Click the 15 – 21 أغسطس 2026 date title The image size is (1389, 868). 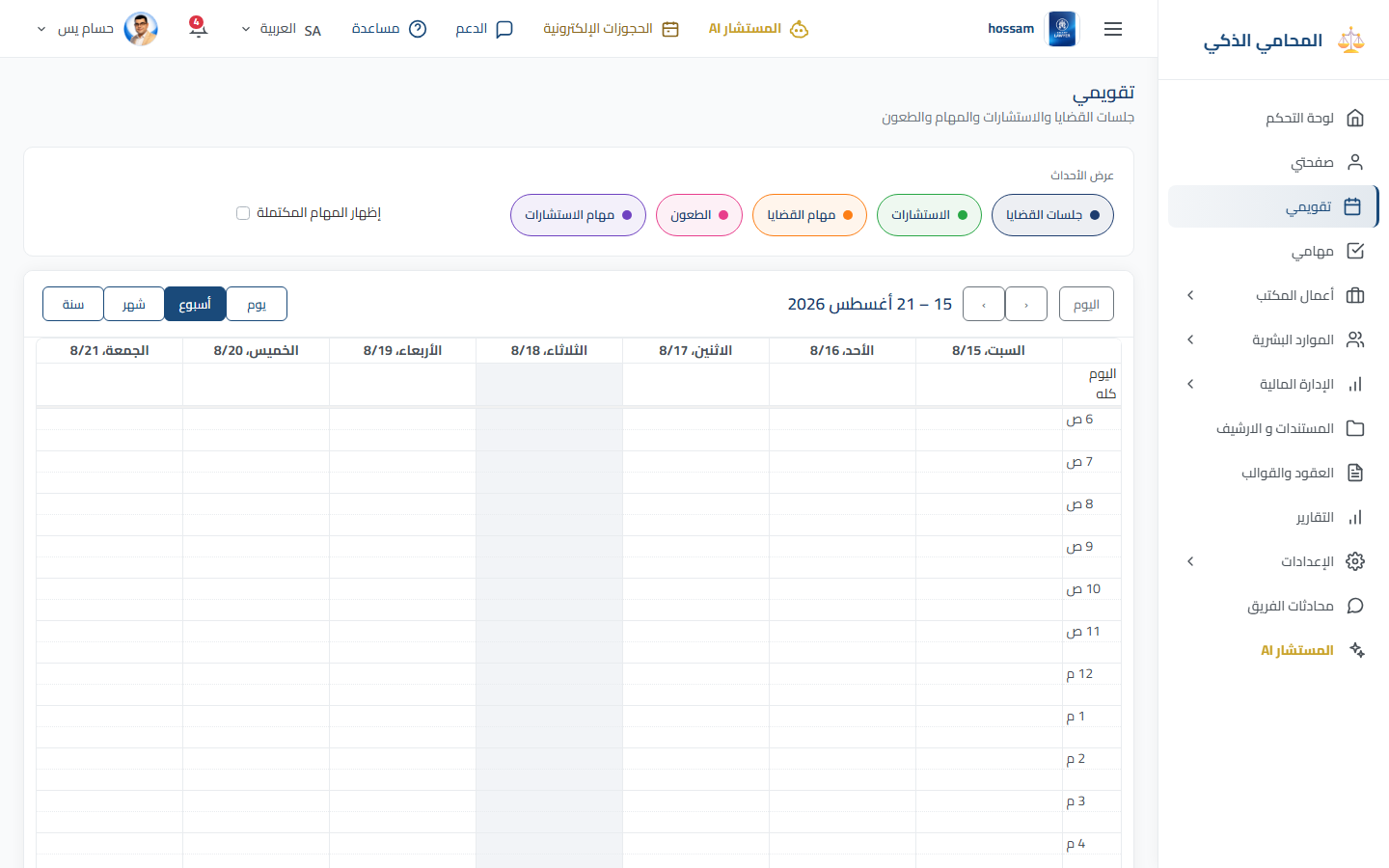[x=870, y=304]
